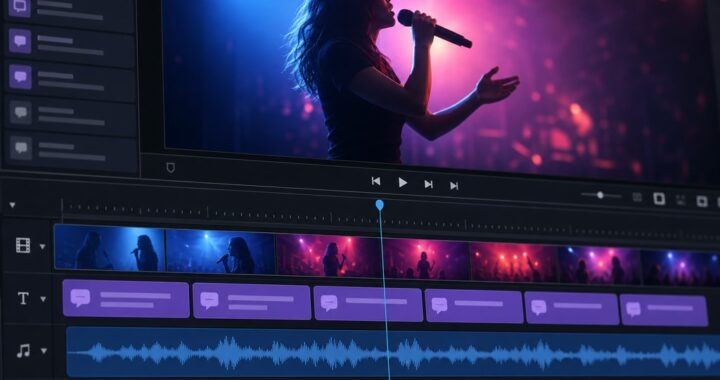Skip back to the start of the video
This screenshot has height=380, width=720.
[x=376, y=181]
